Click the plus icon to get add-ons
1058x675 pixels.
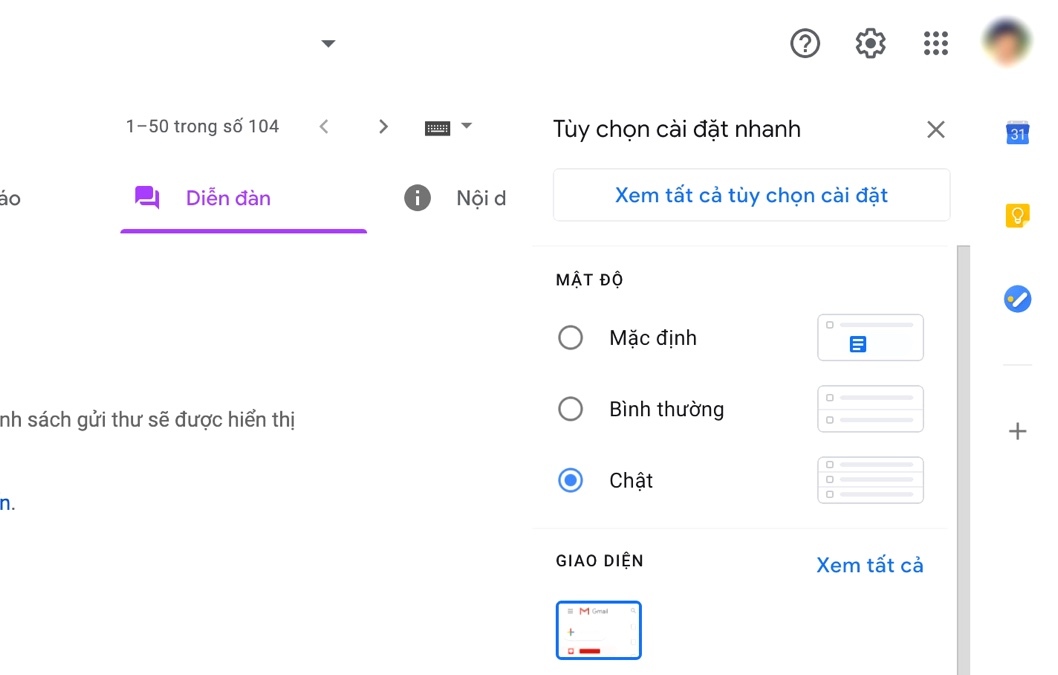[x=1017, y=432]
